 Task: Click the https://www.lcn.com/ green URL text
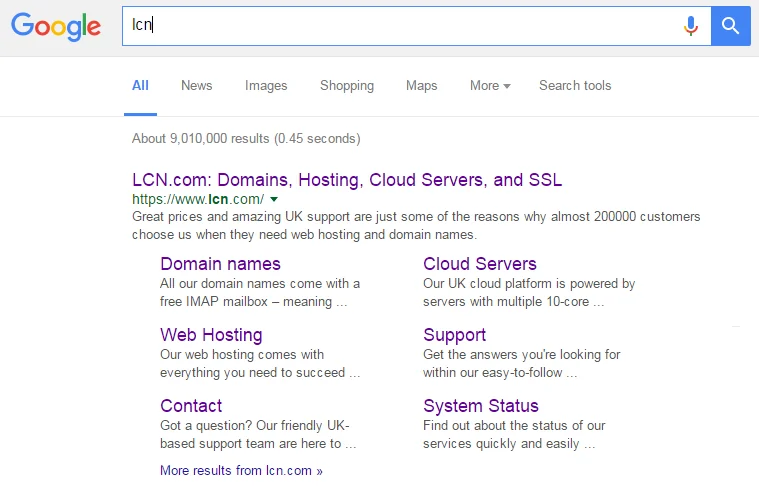click(198, 199)
